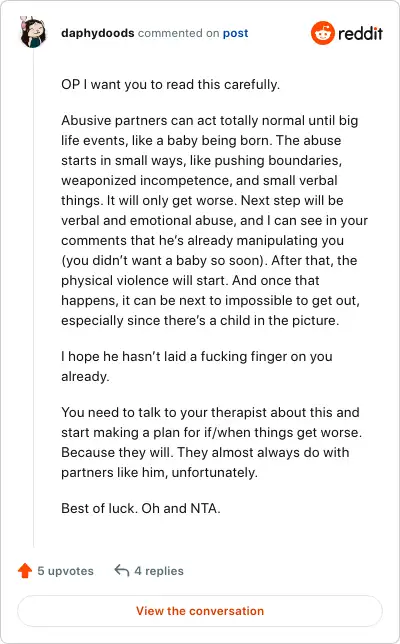Open the daphydoods username profile link
Screen dimensions: 400x644
(x=98, y=33)
